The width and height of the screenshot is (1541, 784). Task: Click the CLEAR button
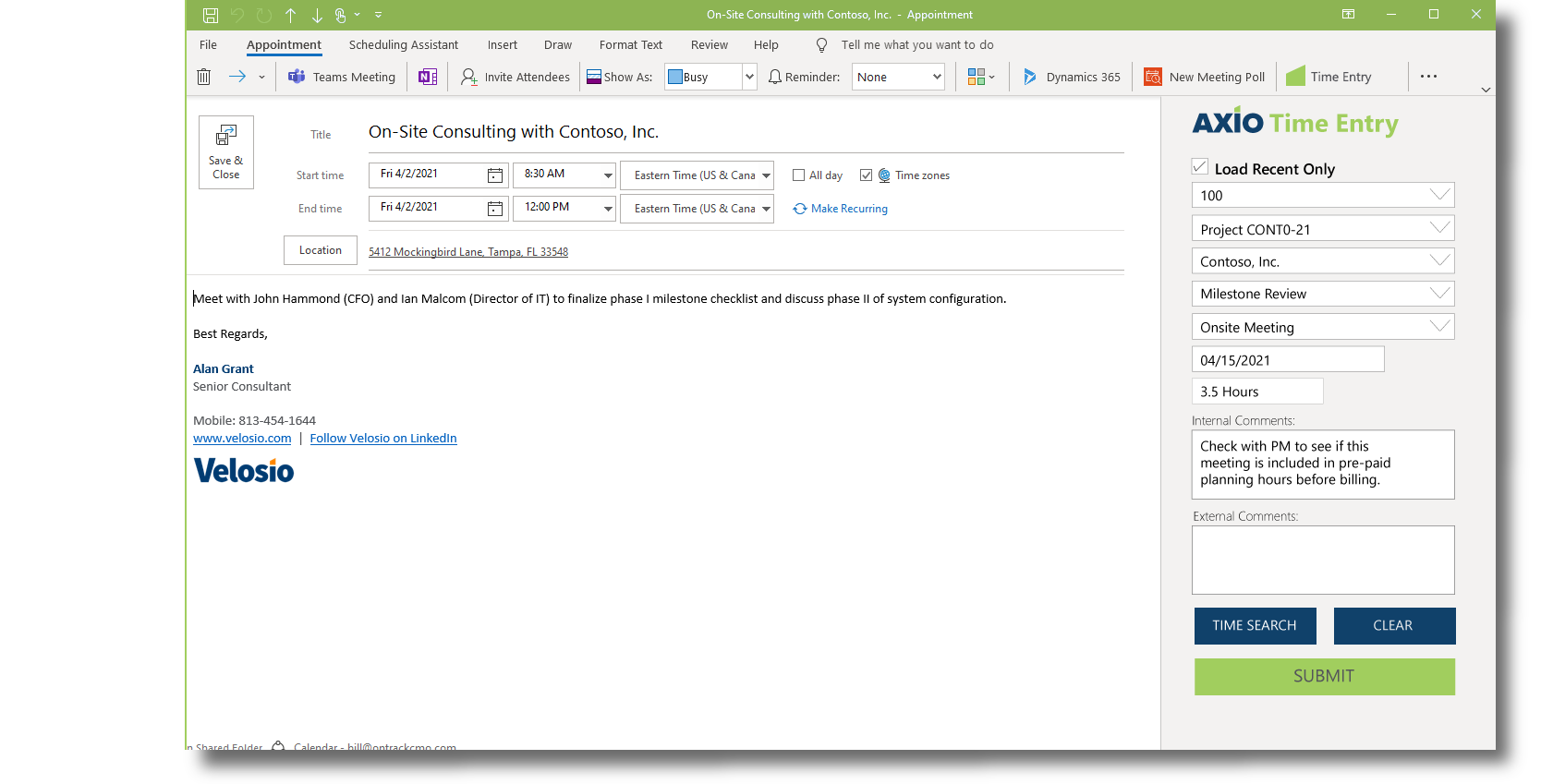(1394, 626)
